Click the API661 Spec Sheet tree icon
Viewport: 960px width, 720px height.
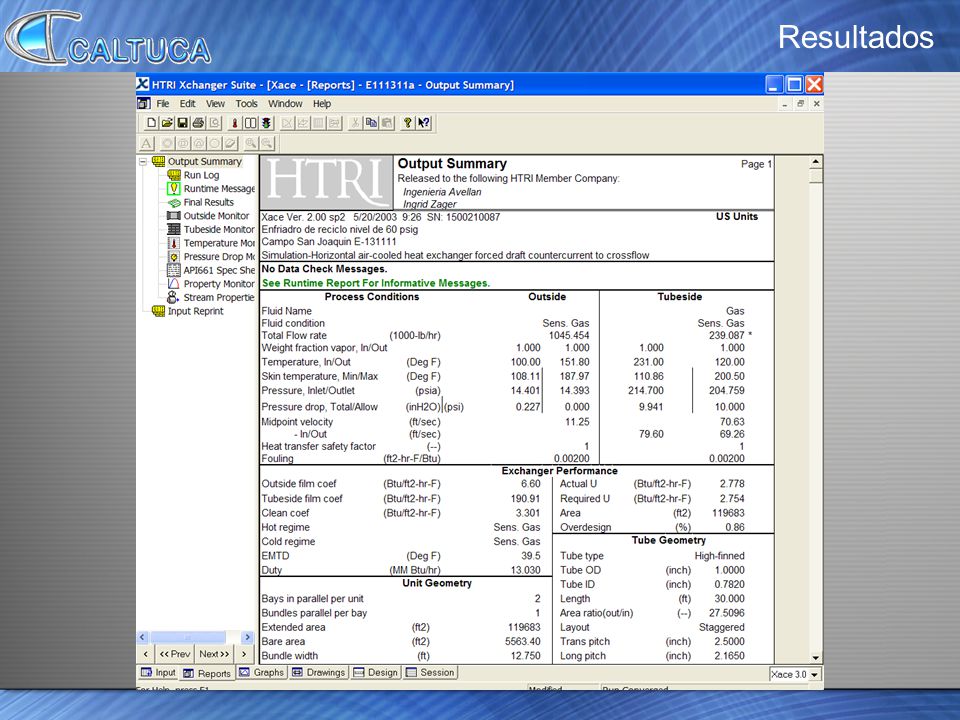pos(174,270)
